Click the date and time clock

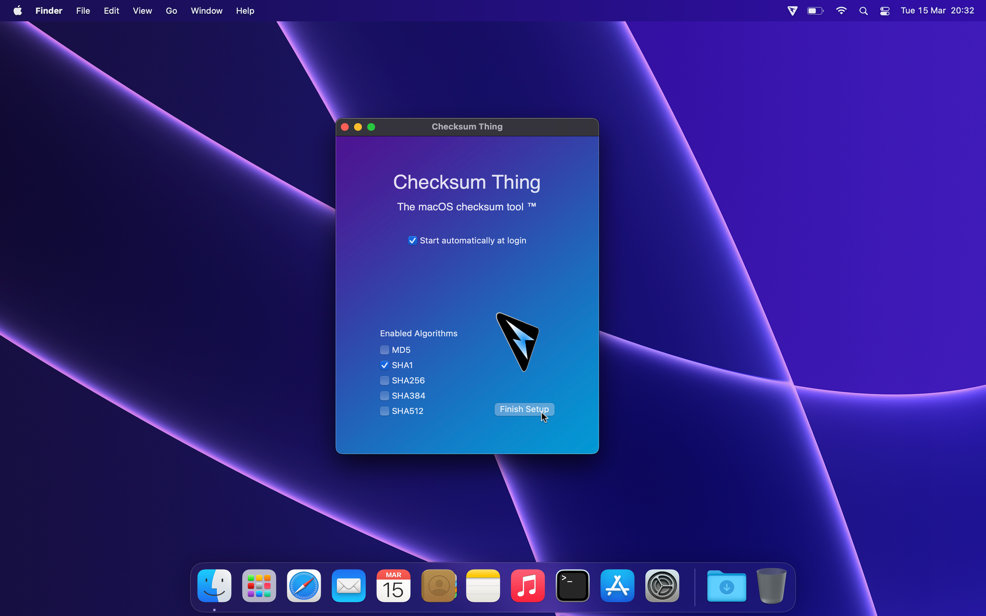[937, 11]
